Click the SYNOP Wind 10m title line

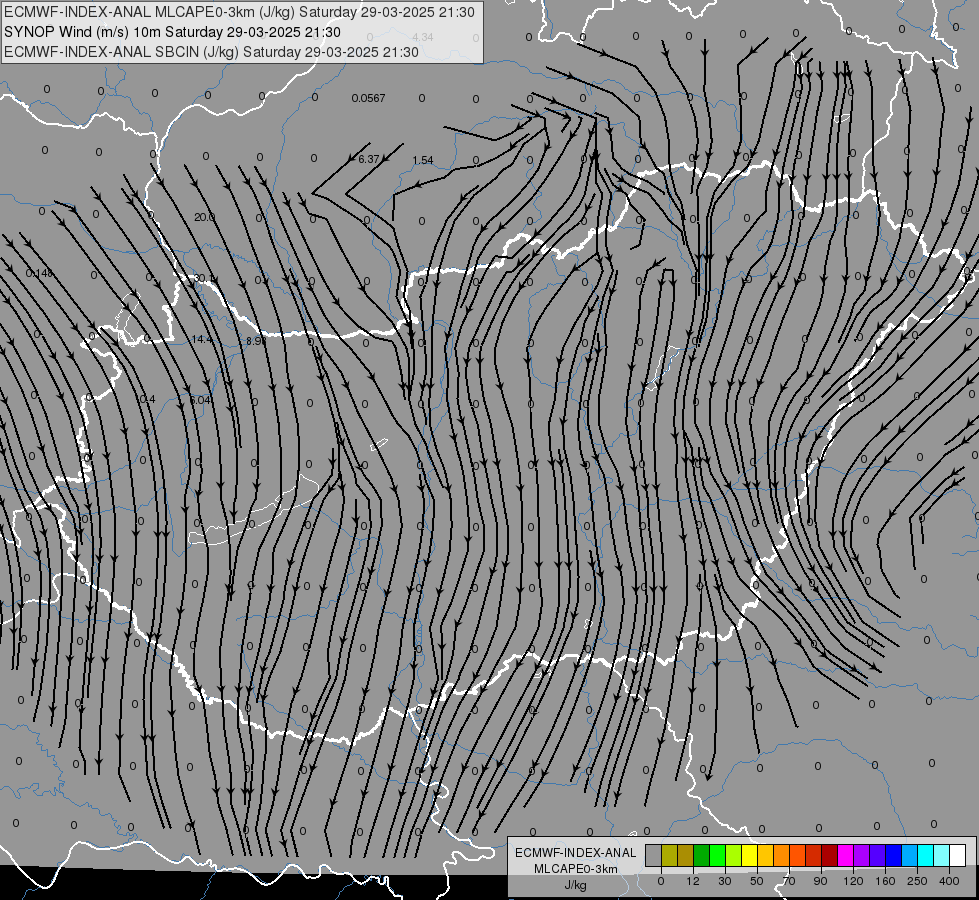[x=172, y=32]
